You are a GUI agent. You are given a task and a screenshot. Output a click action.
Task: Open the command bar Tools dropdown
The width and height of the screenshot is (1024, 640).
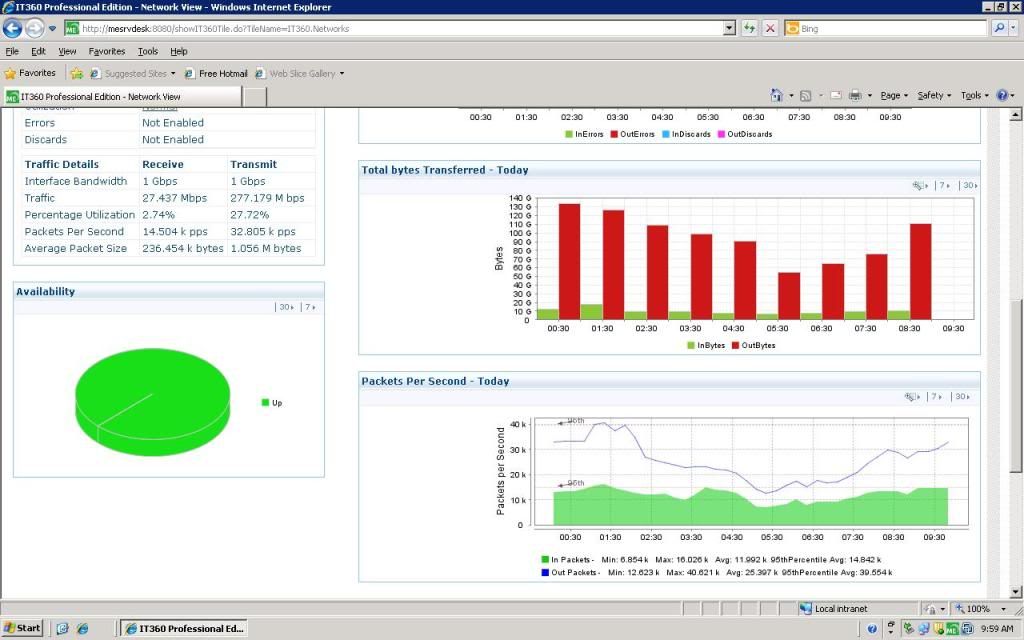[974, 95]
